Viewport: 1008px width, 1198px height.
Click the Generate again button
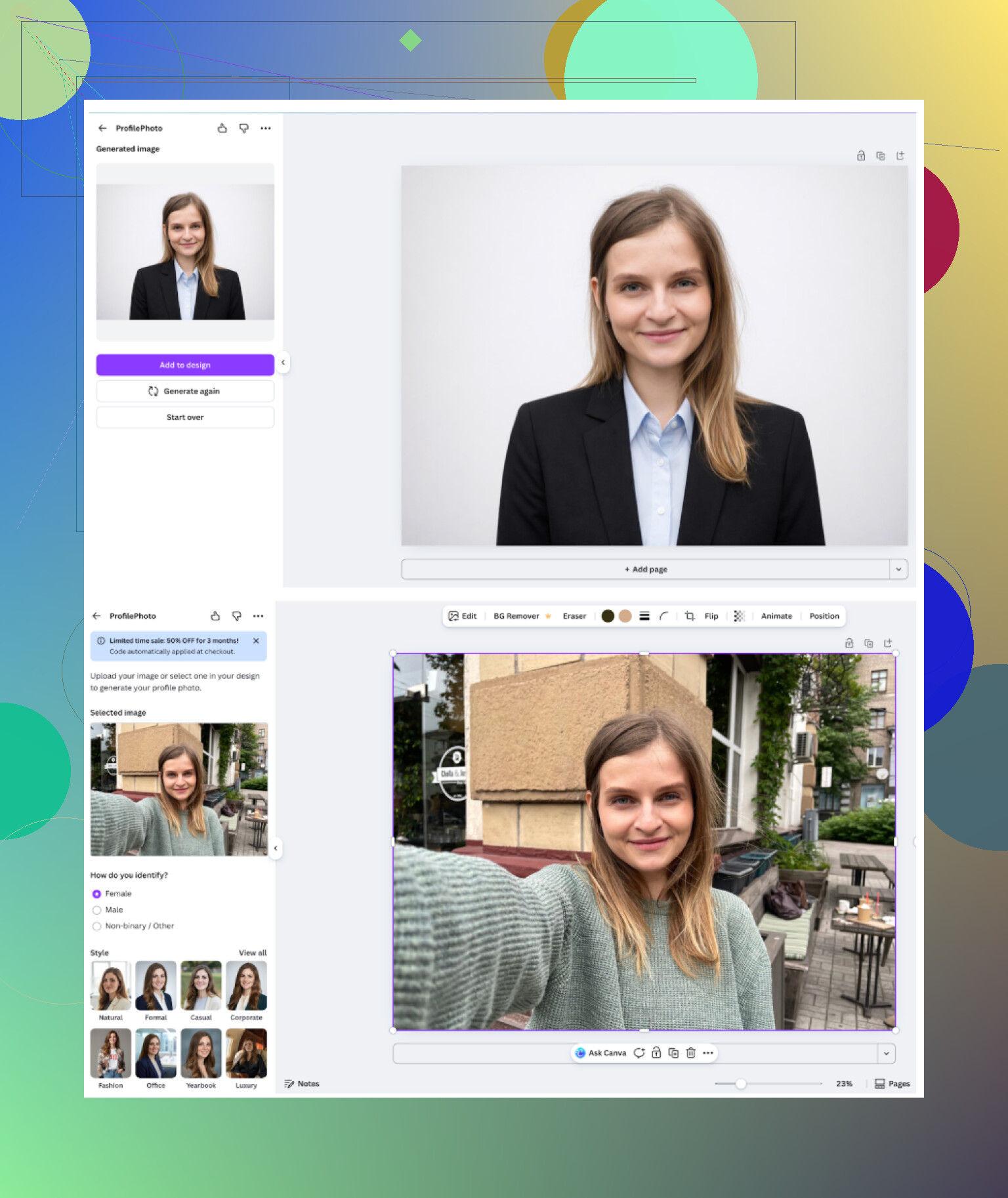(x=185, y=391)
